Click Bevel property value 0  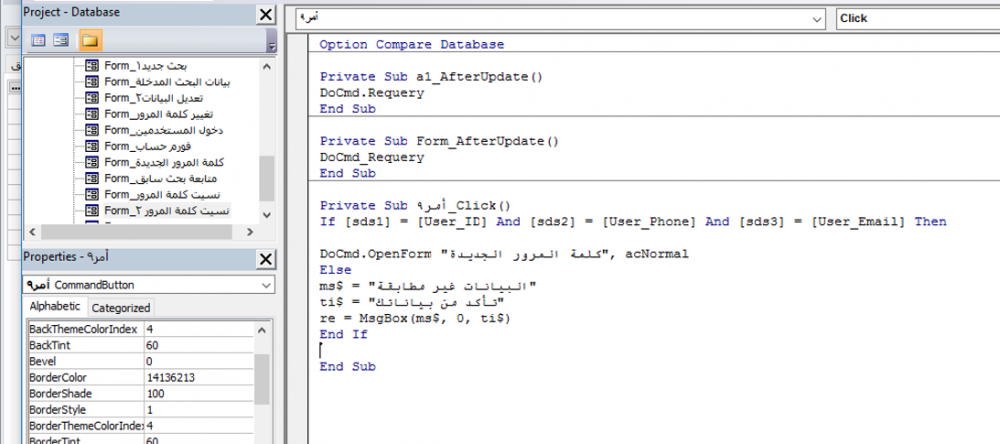pos(199,361)
